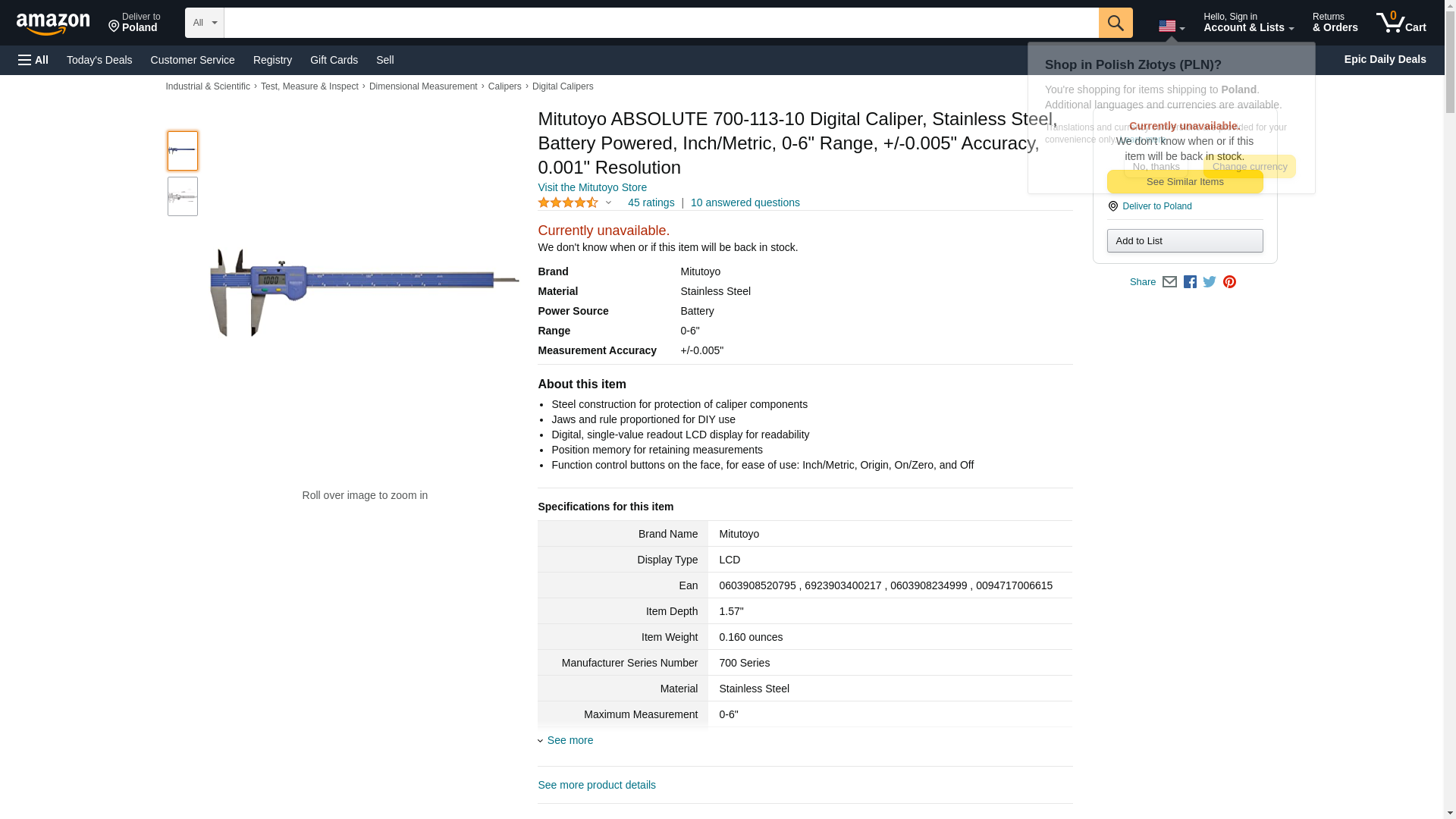
Task: Open the Calipers breadcrumb link
Action: pyautogui.click(x=504, y=86)
